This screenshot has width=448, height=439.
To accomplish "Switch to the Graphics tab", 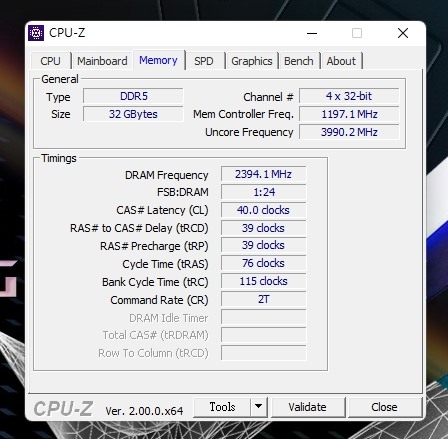I will pos(252,61).
